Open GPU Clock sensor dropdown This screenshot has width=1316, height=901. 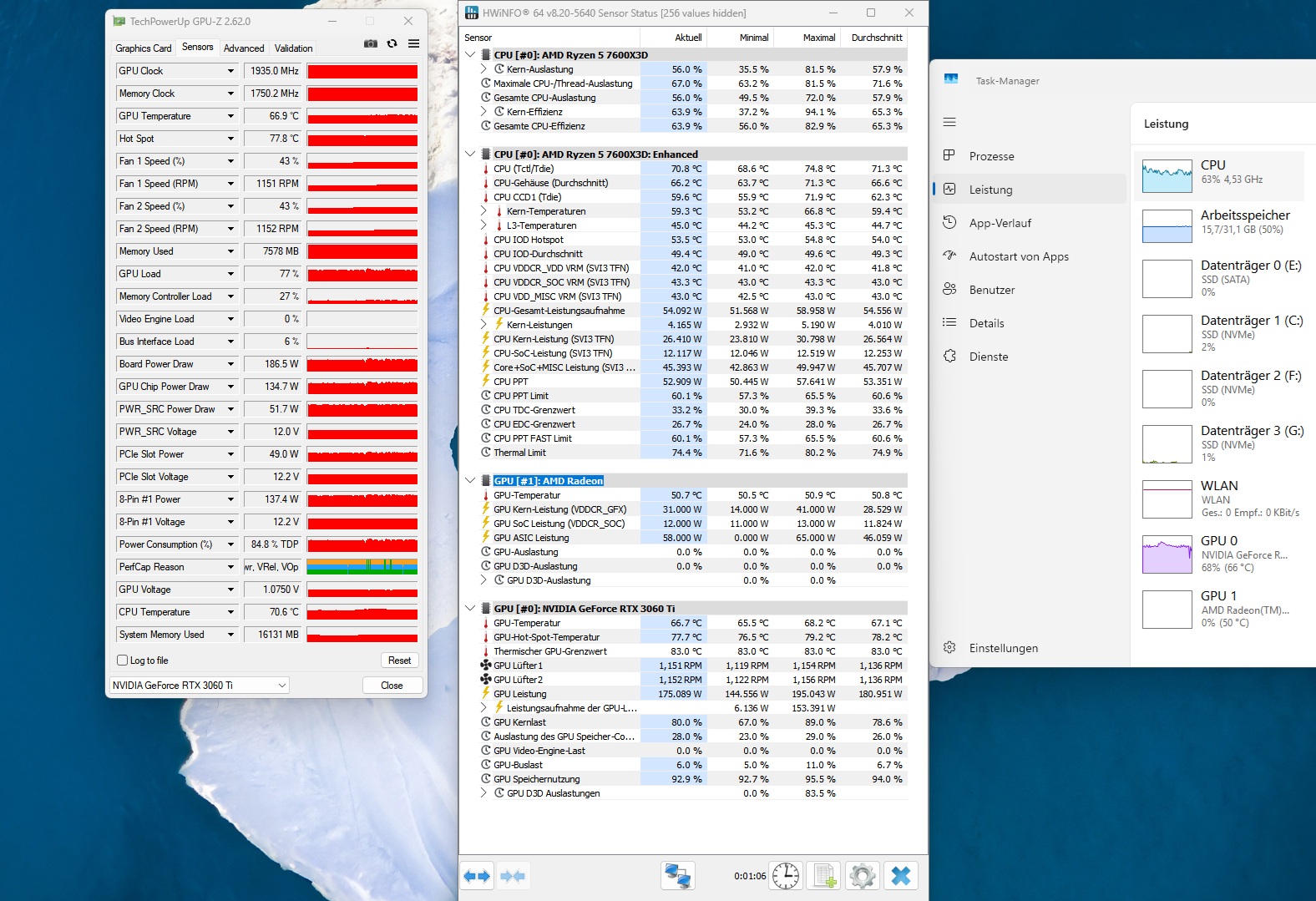tap(230, 71)
